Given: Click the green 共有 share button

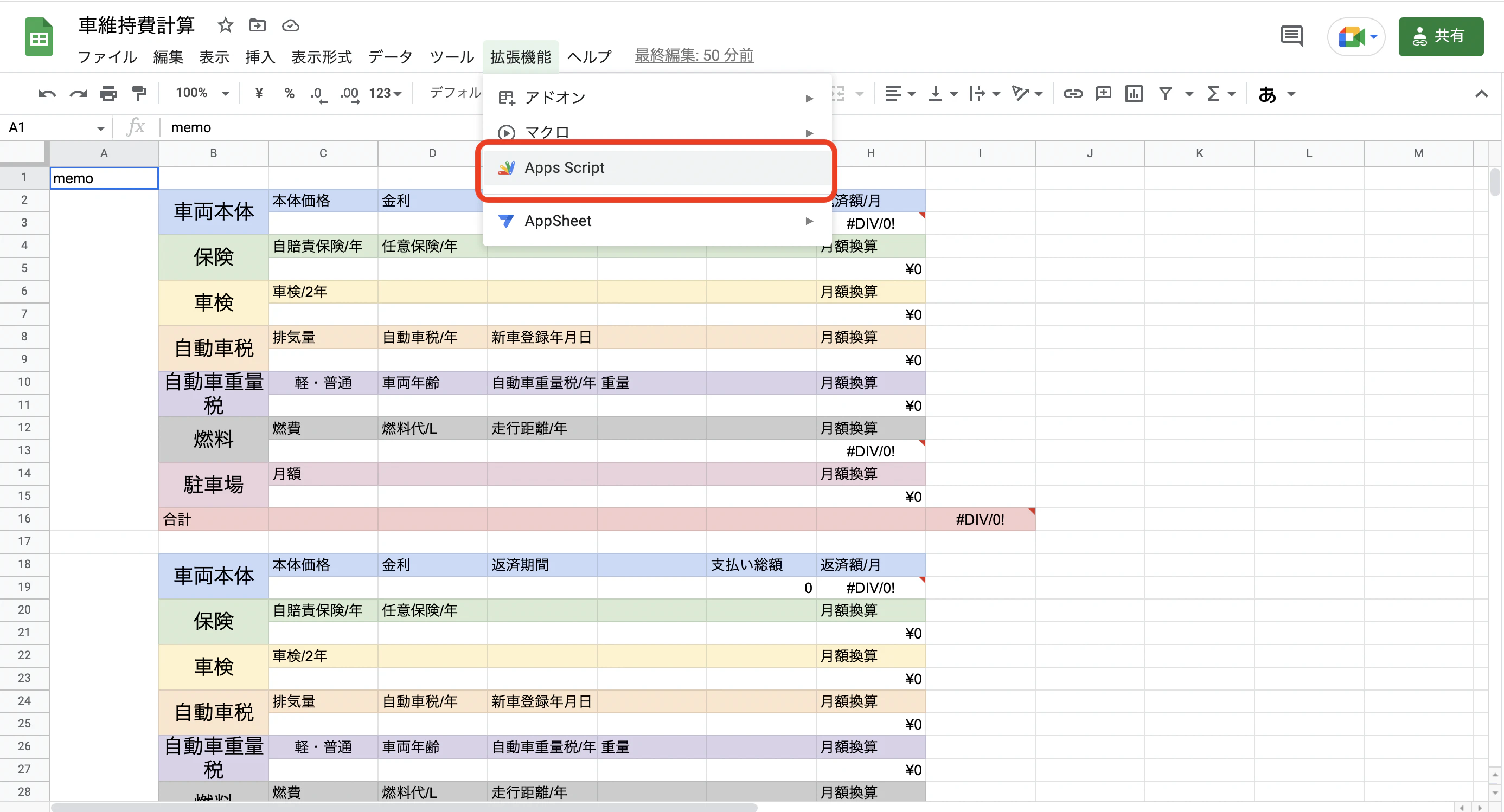Looking at the screenshot, I should [1441, 36].
